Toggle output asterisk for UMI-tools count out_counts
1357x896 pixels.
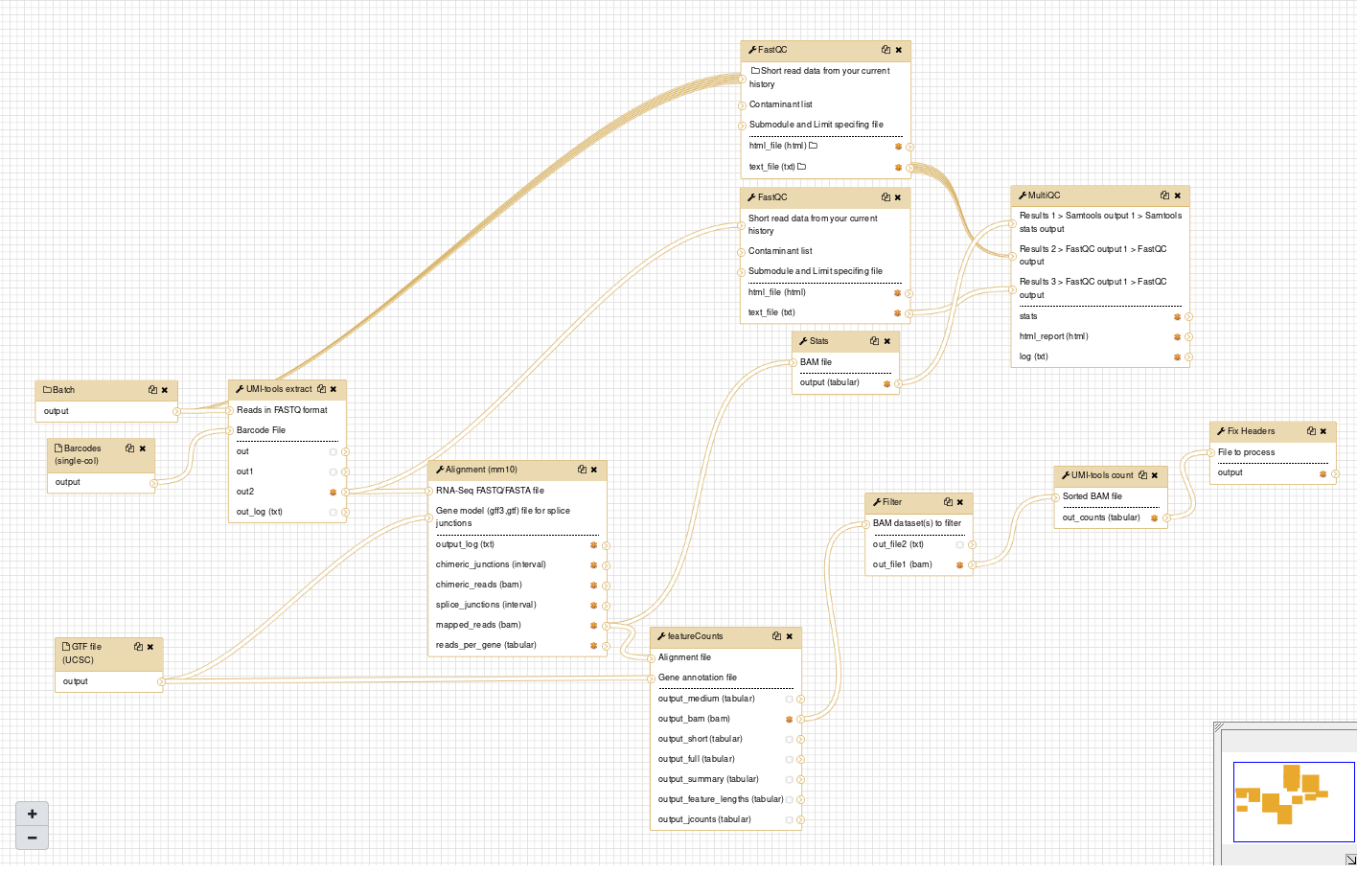[1155, 517]
